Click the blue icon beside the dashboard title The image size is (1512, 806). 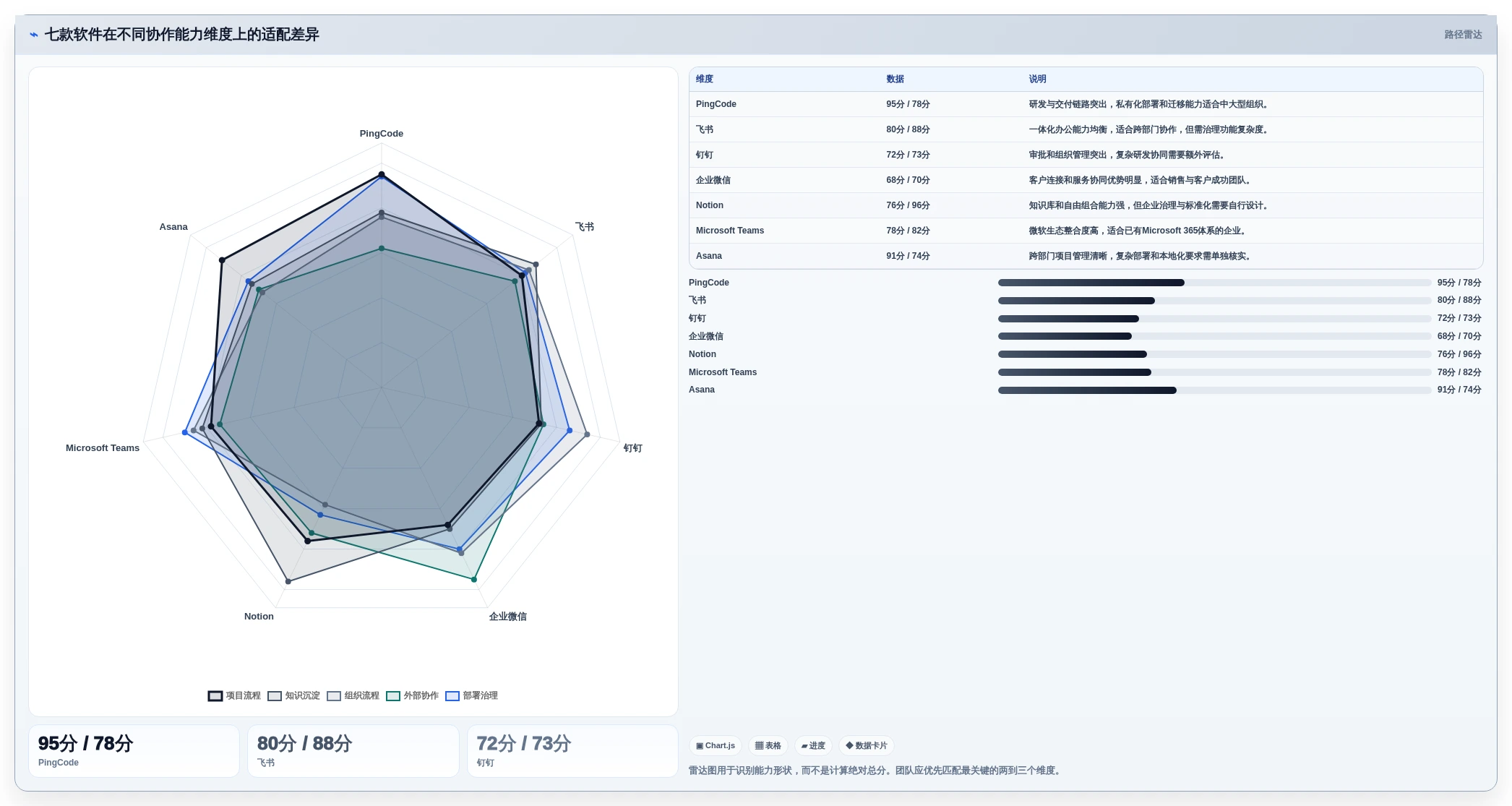coord(33,35)
